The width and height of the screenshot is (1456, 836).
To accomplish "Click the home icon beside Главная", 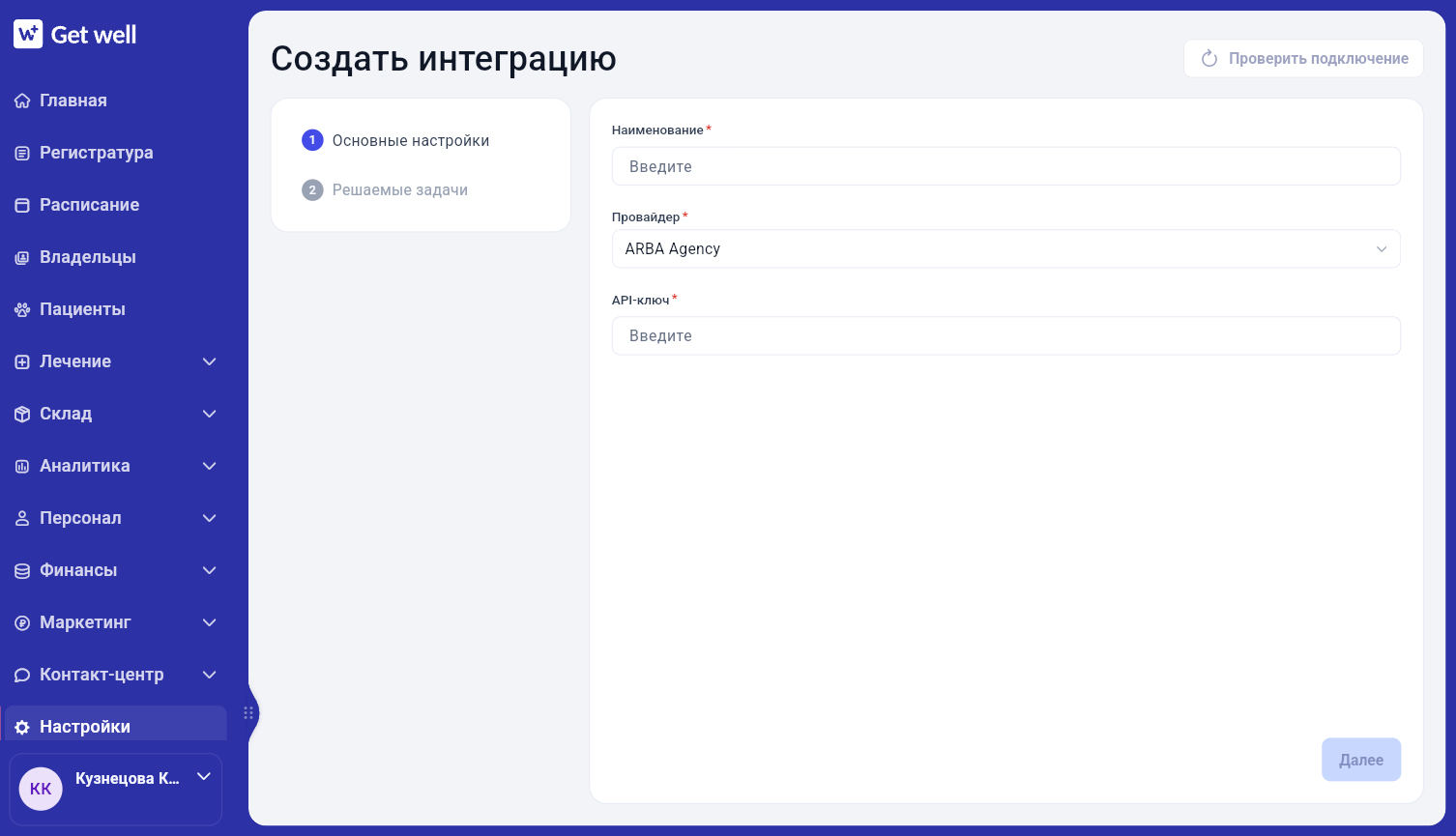I will tap(22, 101).
